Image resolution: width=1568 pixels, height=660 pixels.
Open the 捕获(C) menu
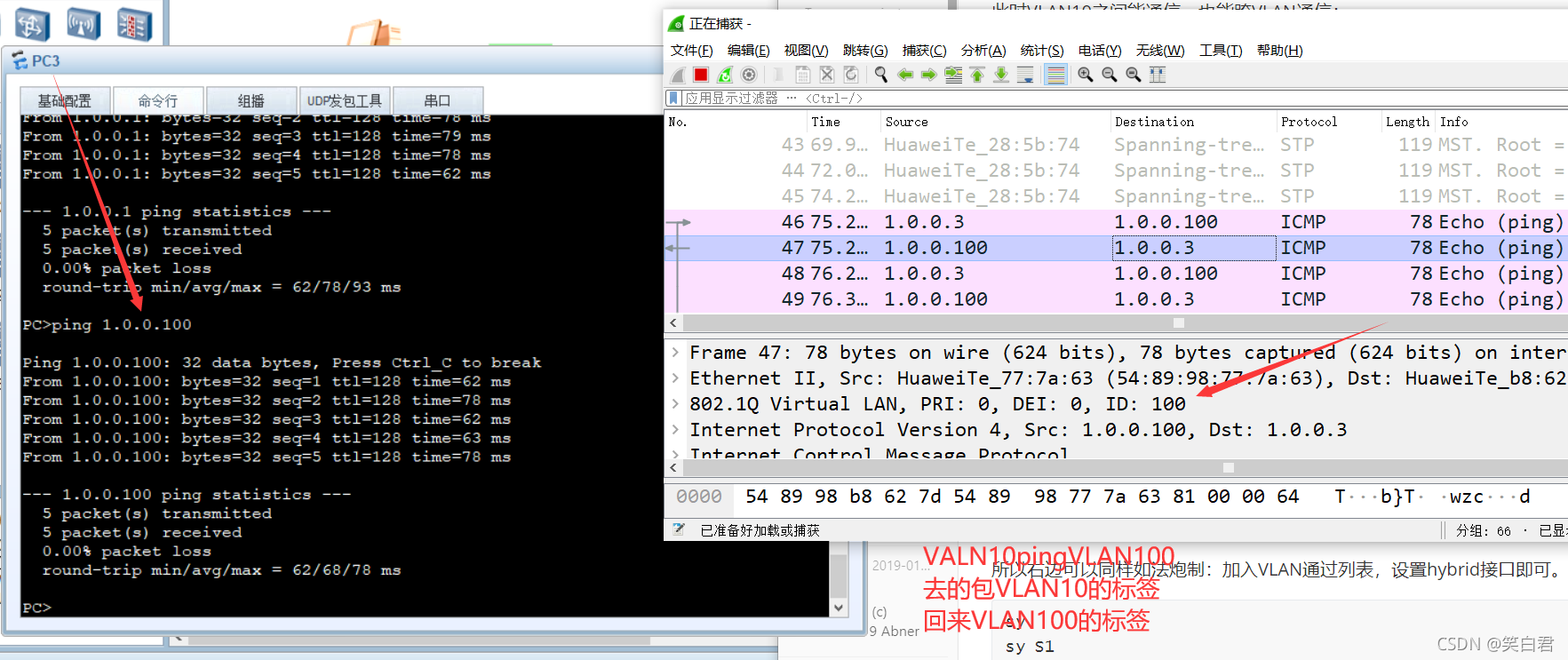click(924, 51)
